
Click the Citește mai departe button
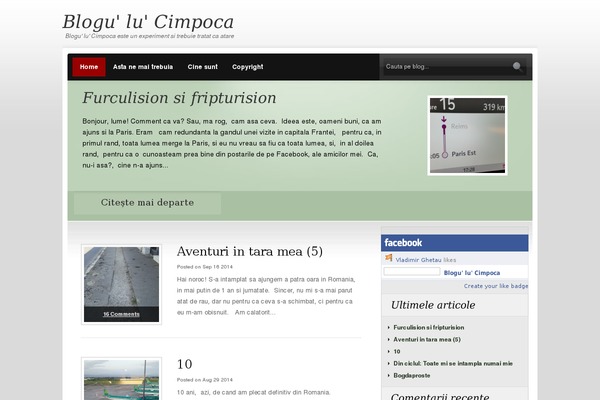coord(147,203)
